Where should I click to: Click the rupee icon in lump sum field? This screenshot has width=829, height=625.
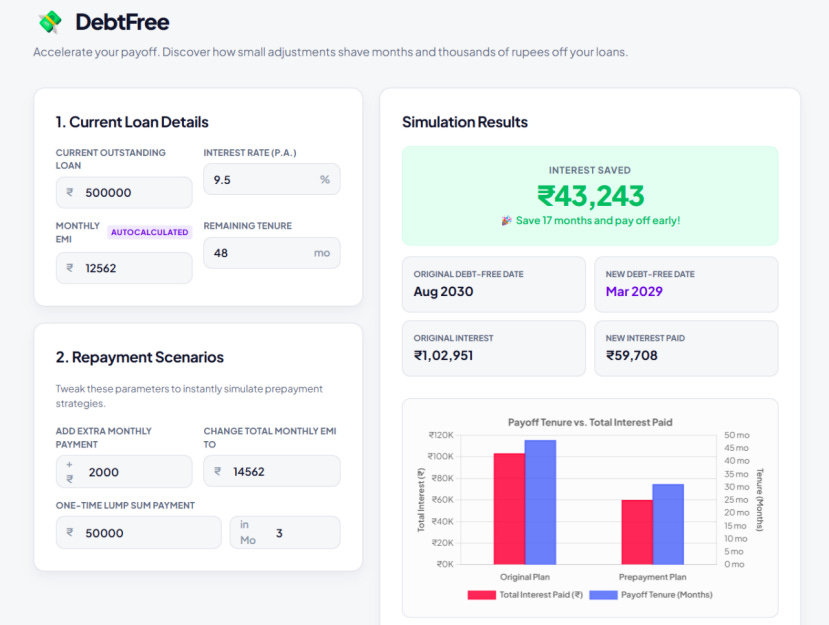(70, 532)
